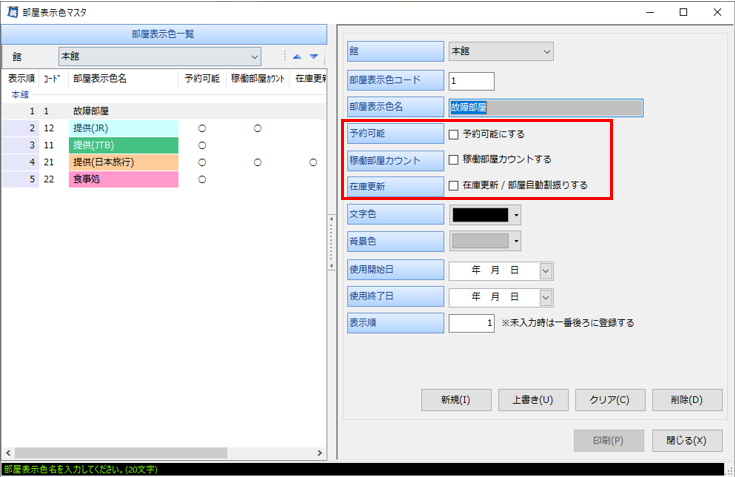Select the 提供(JR) row in the list

[x=123, y=128]
